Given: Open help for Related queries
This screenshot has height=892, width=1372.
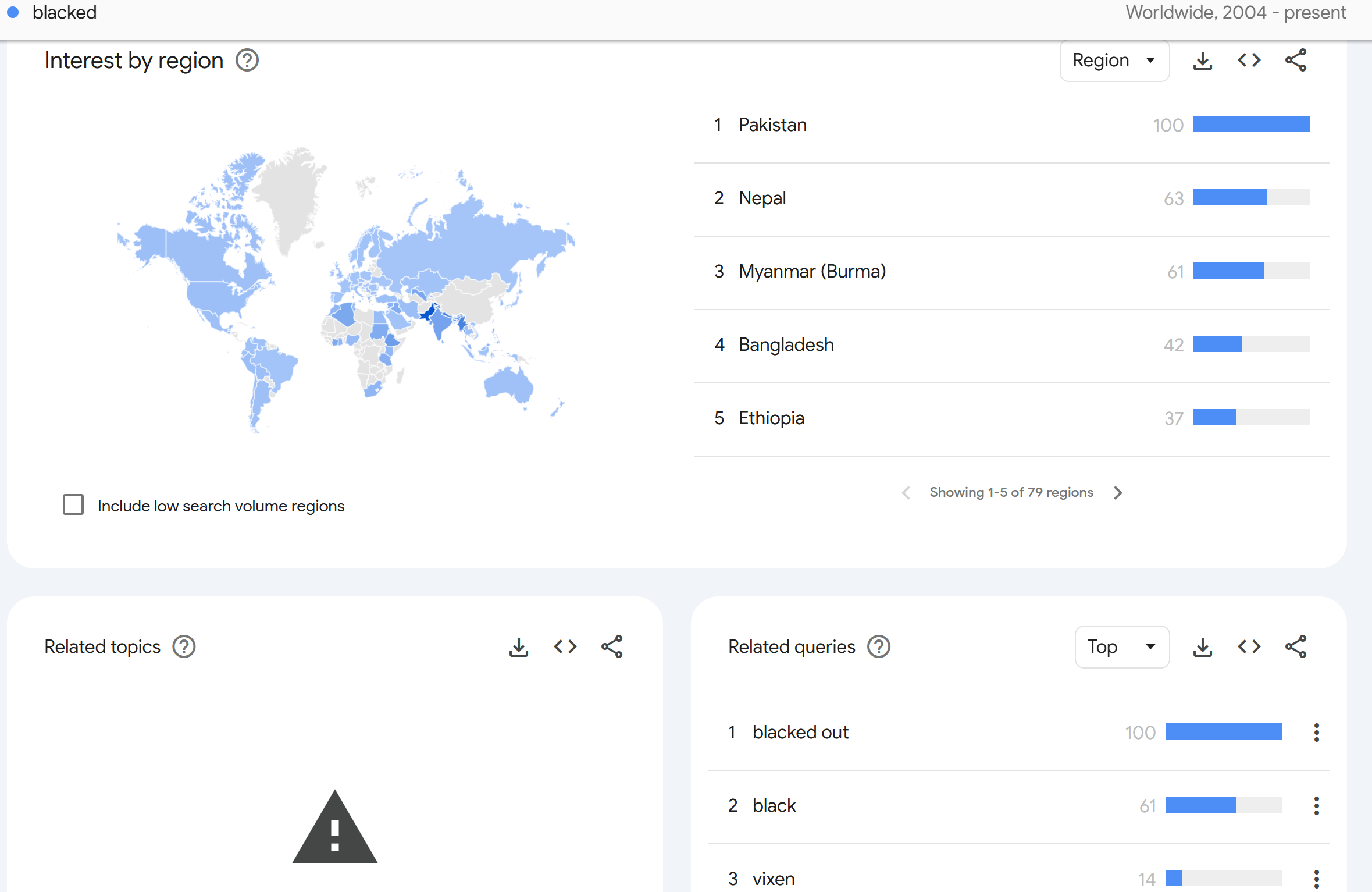Looking at the screenshot, I should (878, 647).
